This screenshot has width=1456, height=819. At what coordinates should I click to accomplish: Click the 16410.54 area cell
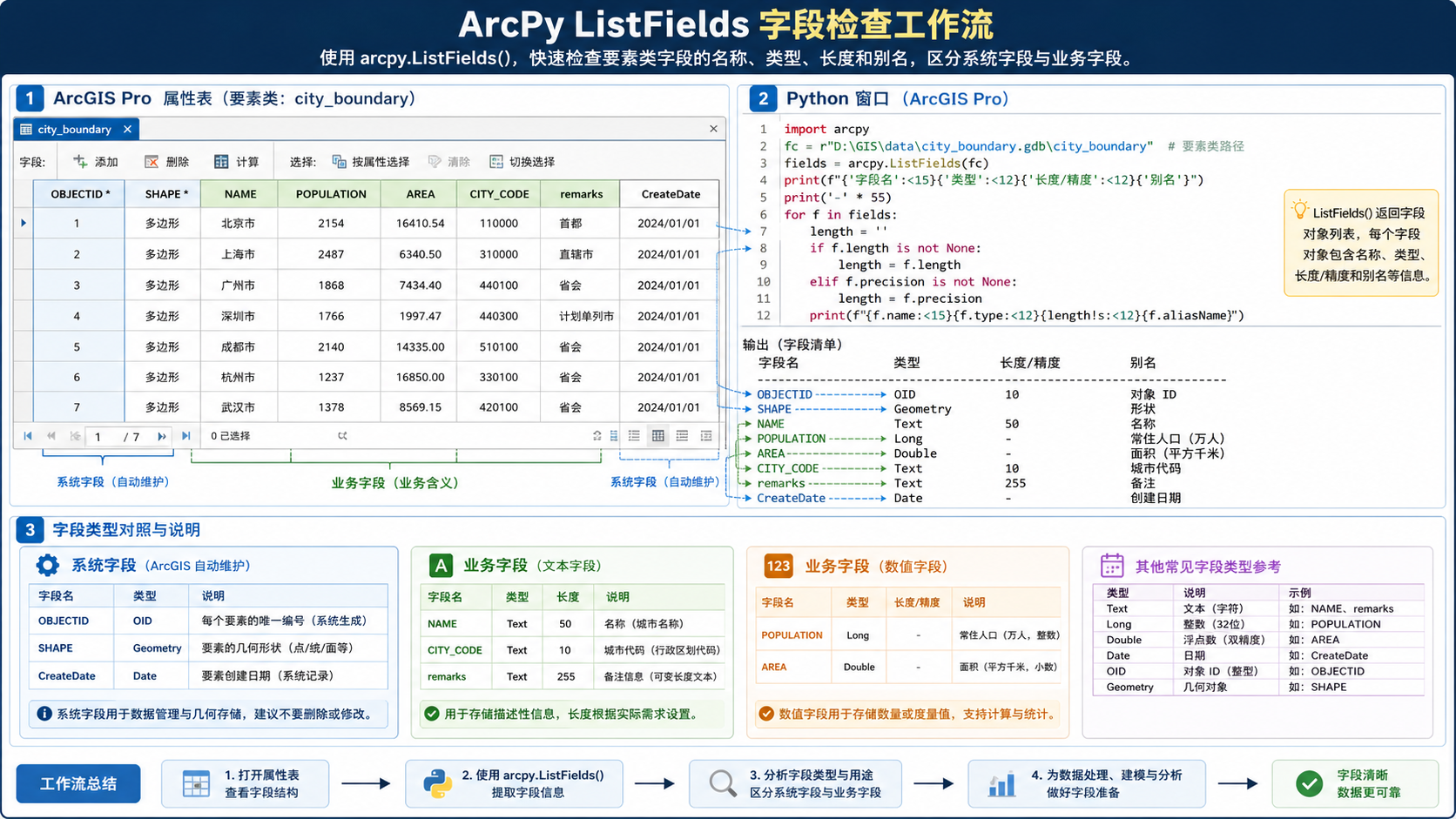pos(421,224)
